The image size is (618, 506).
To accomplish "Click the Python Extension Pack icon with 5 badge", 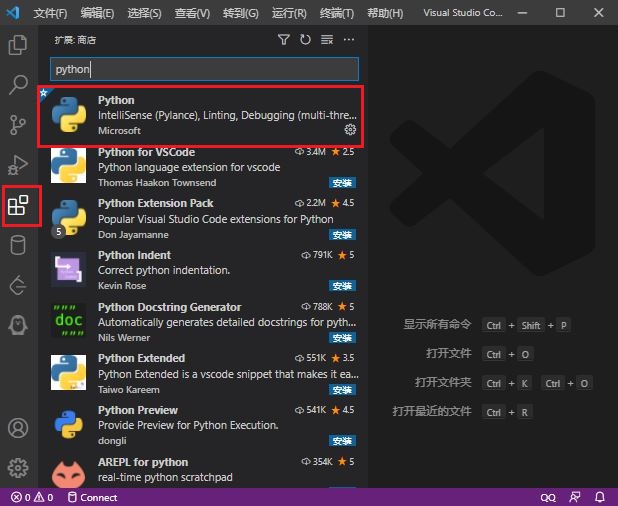I will (69, 218).
